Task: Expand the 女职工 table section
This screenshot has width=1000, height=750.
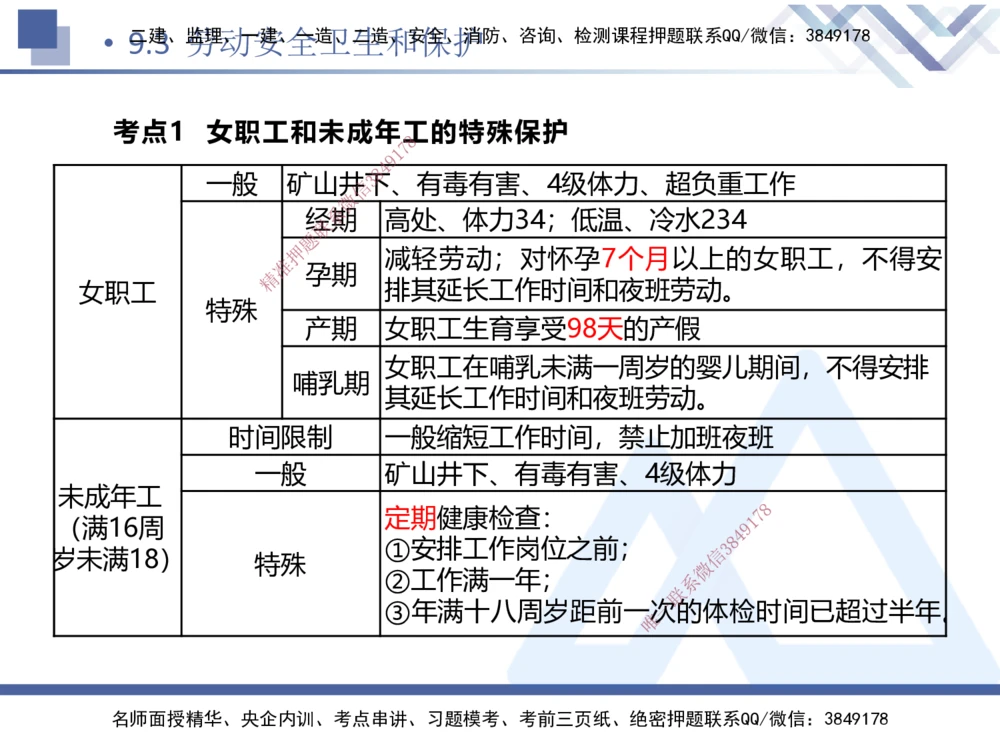Action: click(118, 295)
